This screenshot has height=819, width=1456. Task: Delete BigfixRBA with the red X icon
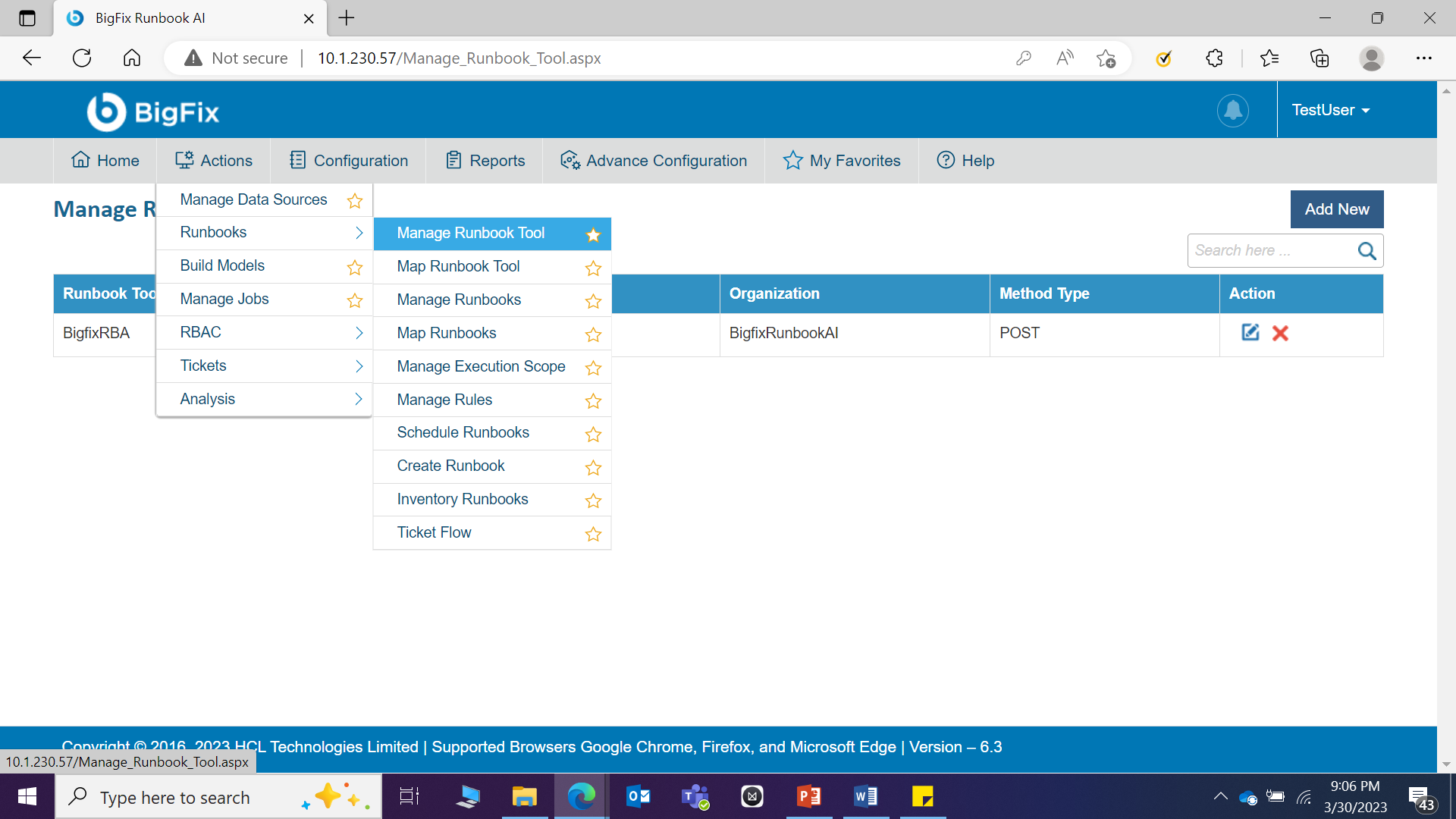click(x=1280, y=333)
